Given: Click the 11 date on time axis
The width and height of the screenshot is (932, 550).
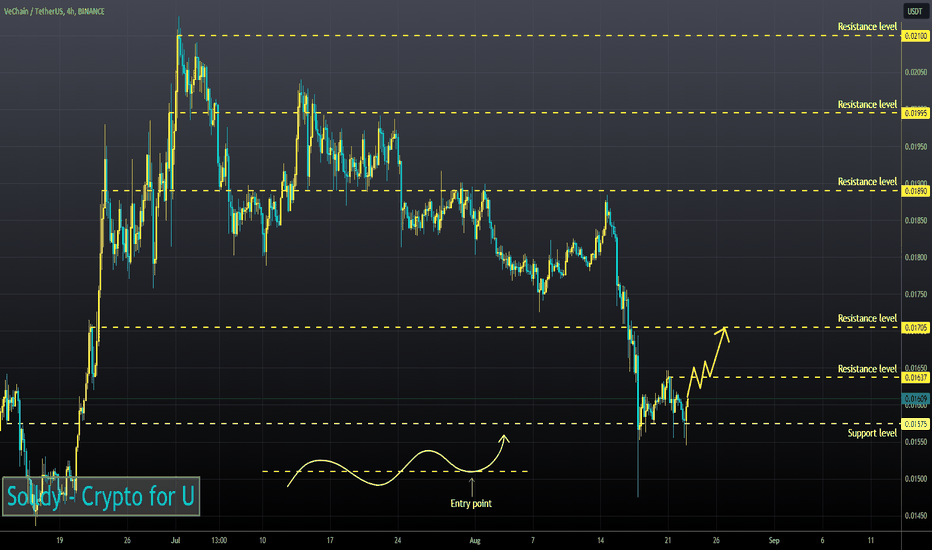Looking at the screenshot, I should [871, 540].
